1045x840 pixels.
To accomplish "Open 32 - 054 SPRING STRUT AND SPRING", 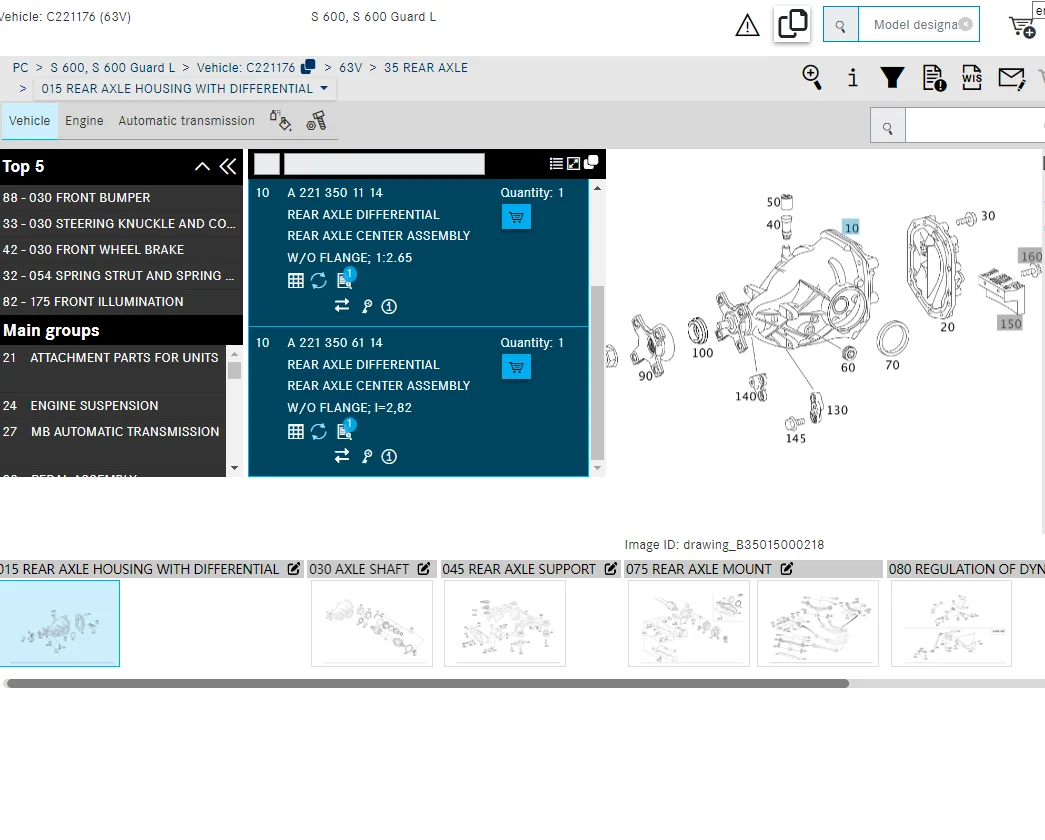I will [121, 275].
